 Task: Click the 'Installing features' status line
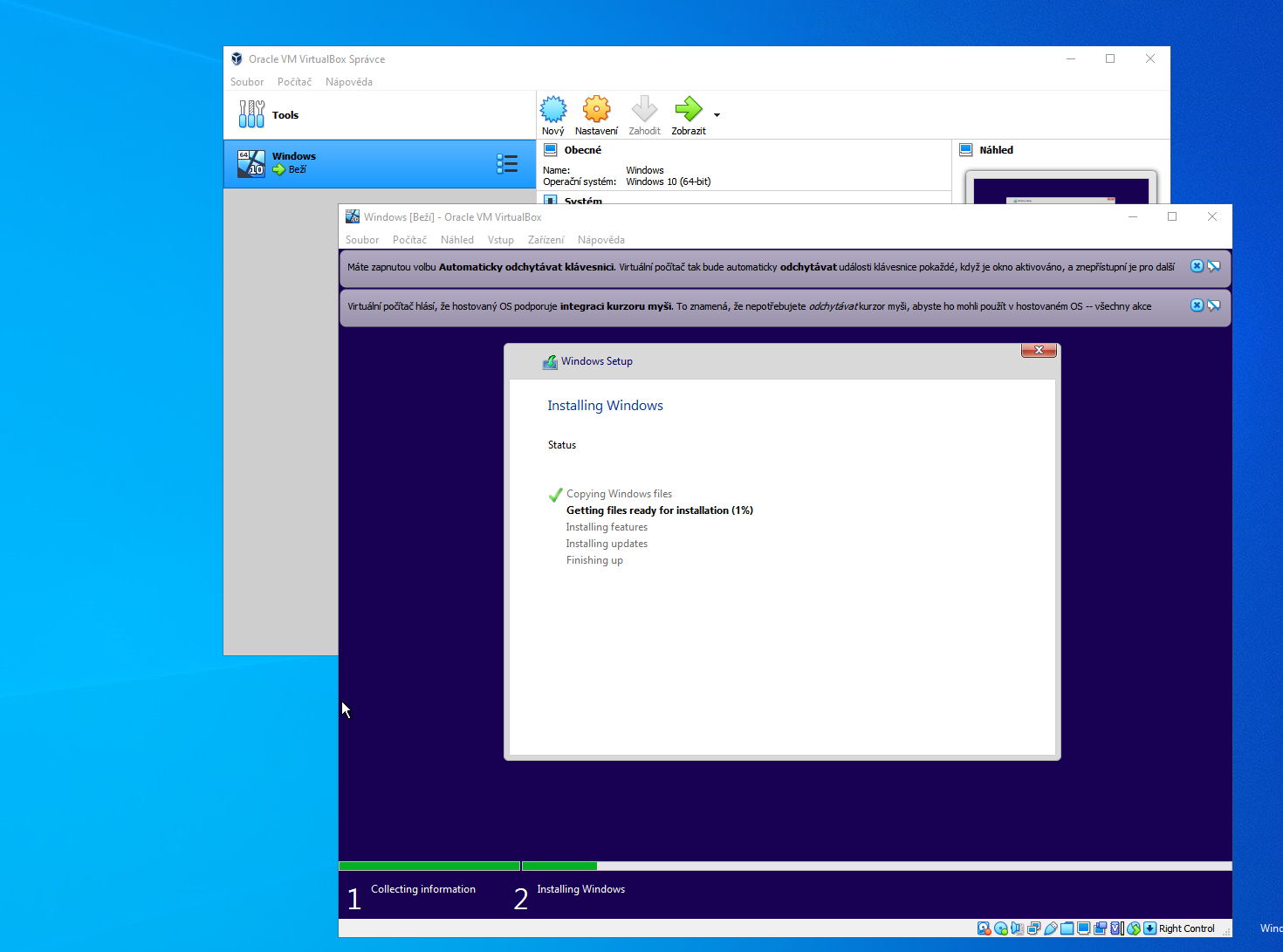(x=607, y=527)
